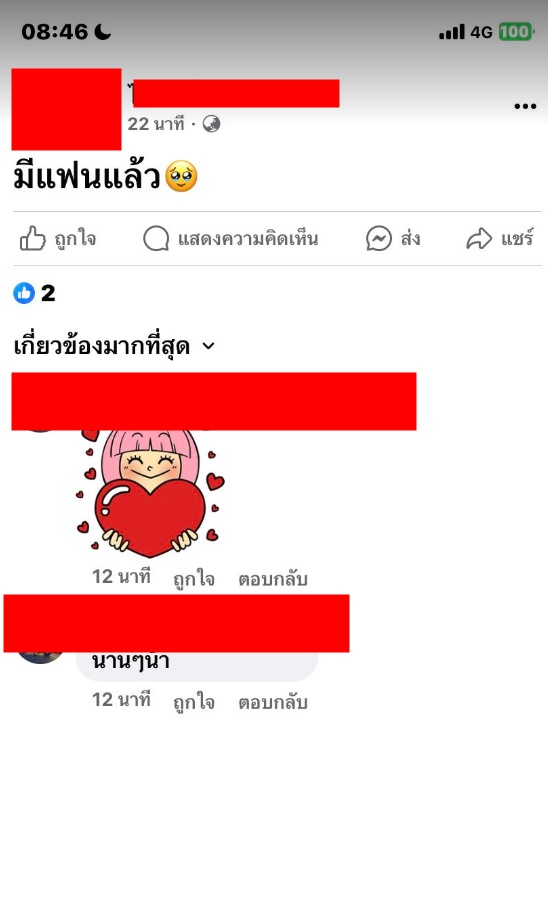Tap the thumbs-up Like icon
548x903 pixels.
pyautogui.click(x=32, y=238)
